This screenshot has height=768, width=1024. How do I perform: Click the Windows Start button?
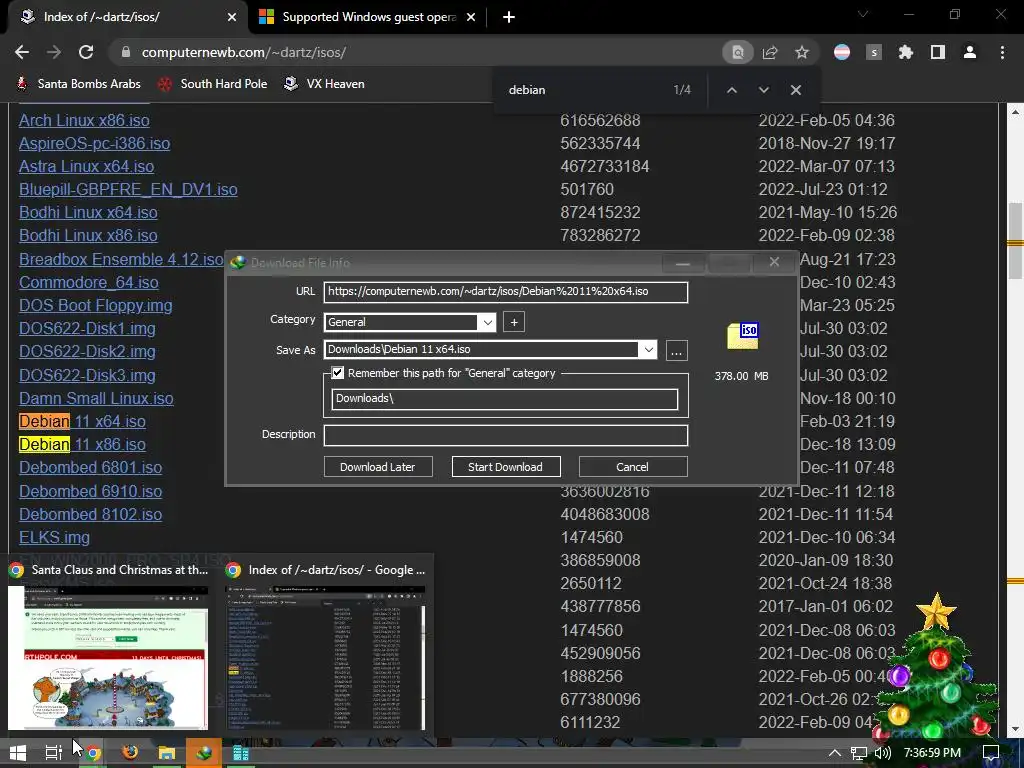[x=18, y=753]
